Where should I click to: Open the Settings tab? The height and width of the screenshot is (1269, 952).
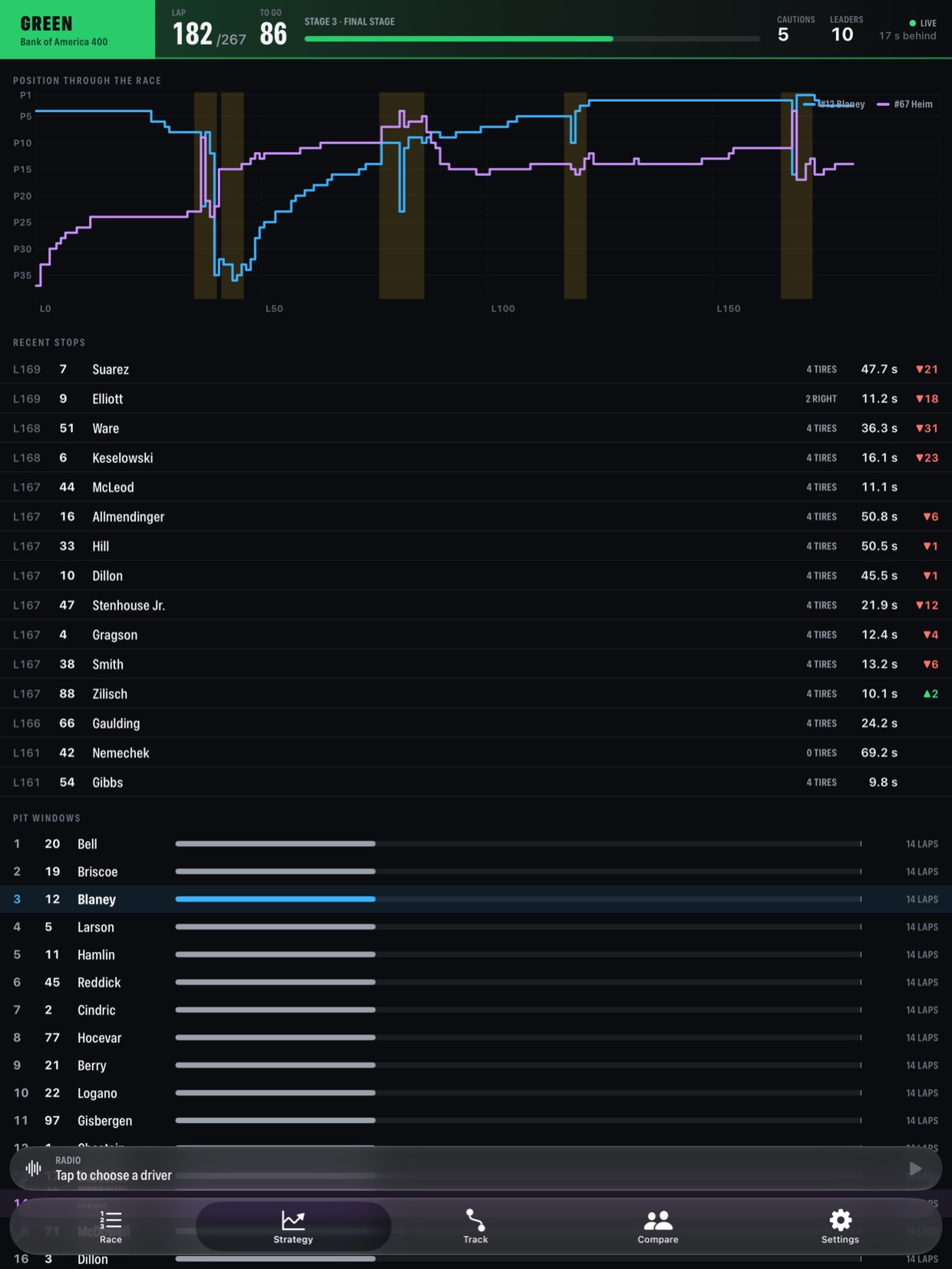[x=840, y=1226]
